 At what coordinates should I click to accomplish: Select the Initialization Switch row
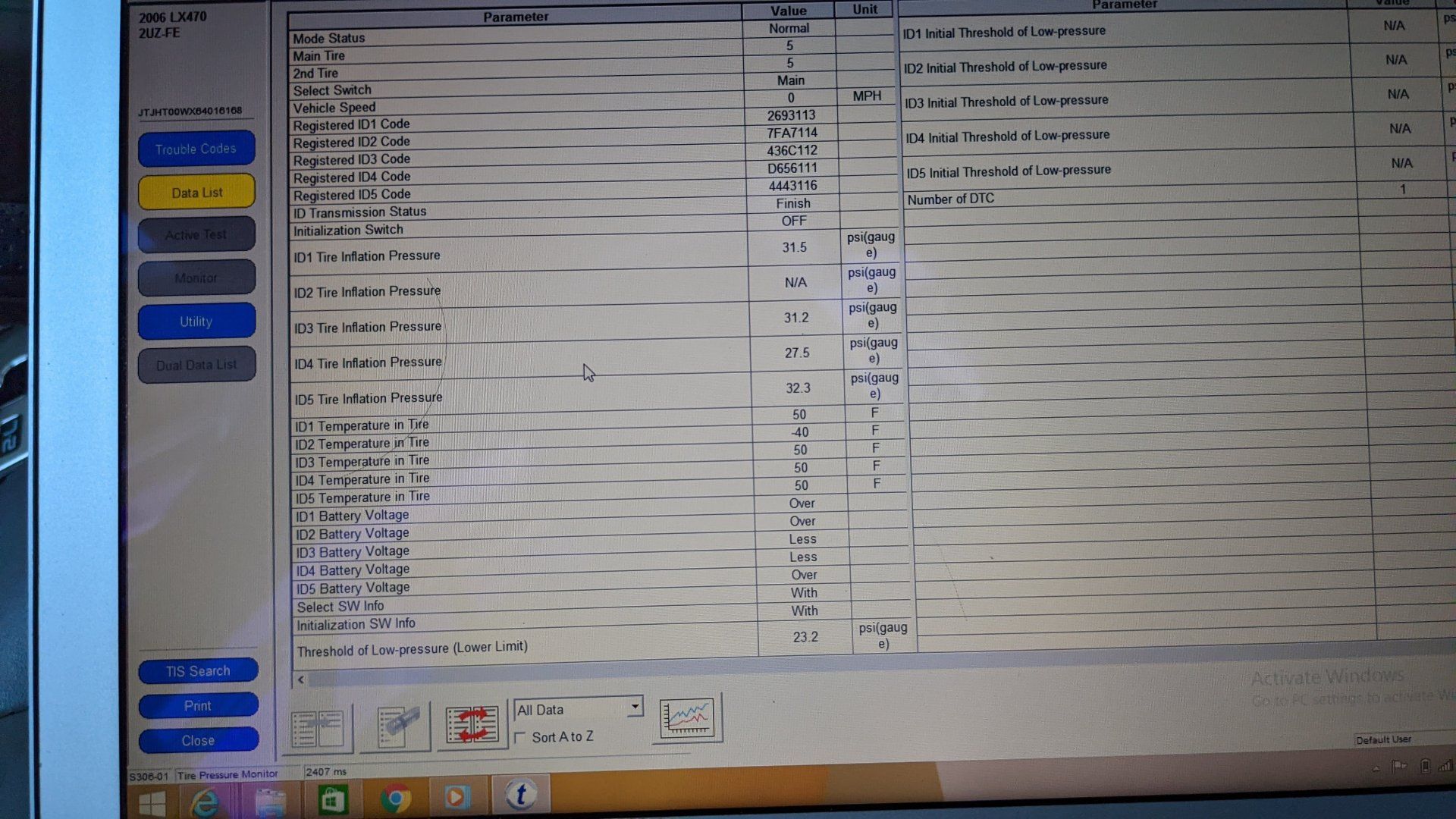click(594, 225)
